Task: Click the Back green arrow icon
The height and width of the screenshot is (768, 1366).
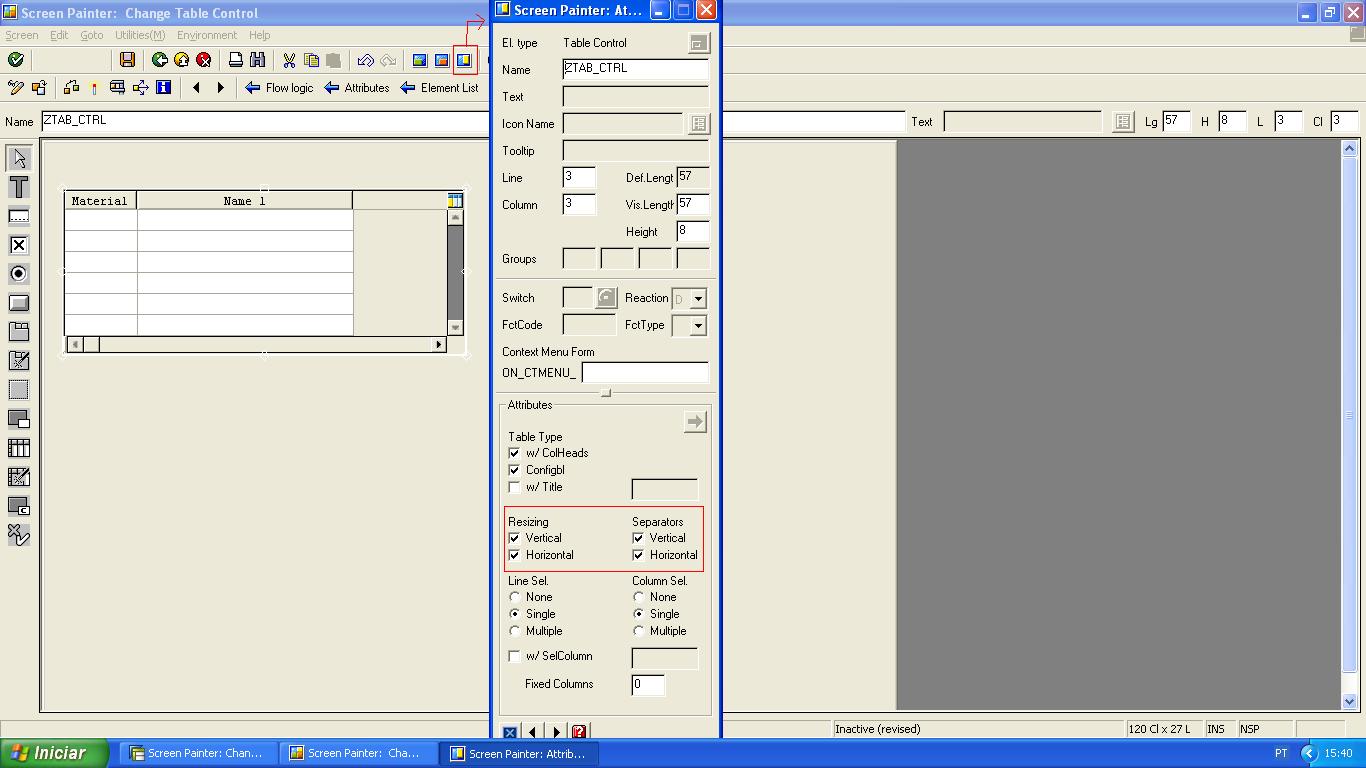Action: 160,60
